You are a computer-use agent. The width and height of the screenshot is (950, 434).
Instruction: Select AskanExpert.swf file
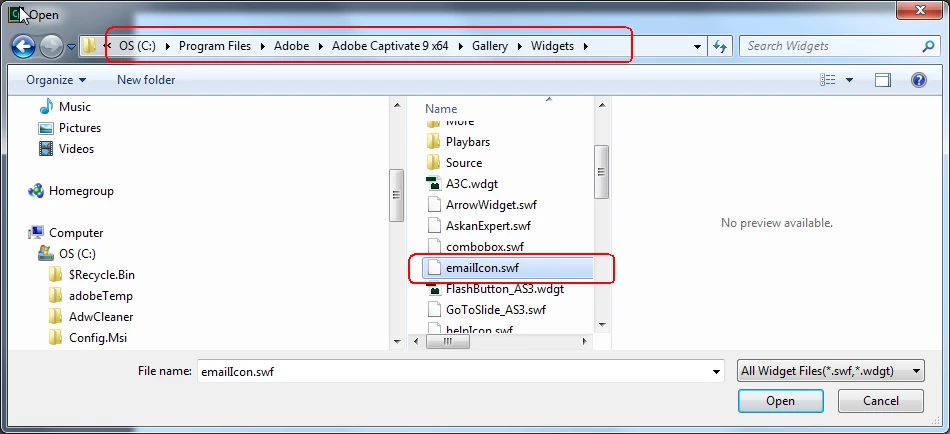pyautogui.click(x=488, y=226)
